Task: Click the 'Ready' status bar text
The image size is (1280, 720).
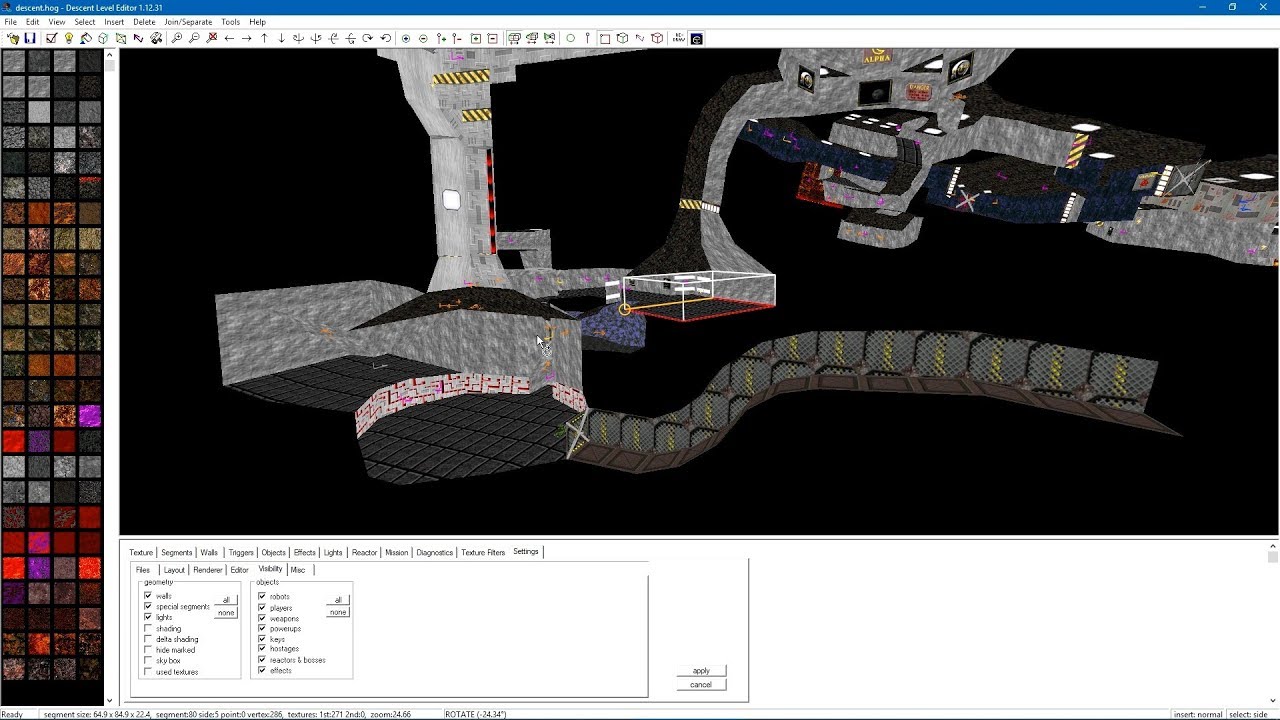Action: tap(12, 714)
